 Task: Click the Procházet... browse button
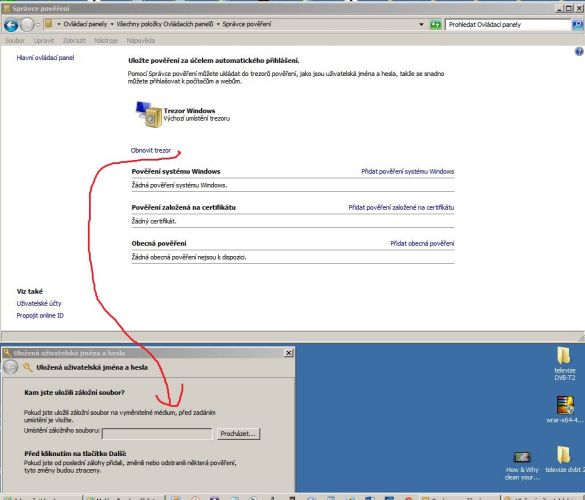pos(238,434)
